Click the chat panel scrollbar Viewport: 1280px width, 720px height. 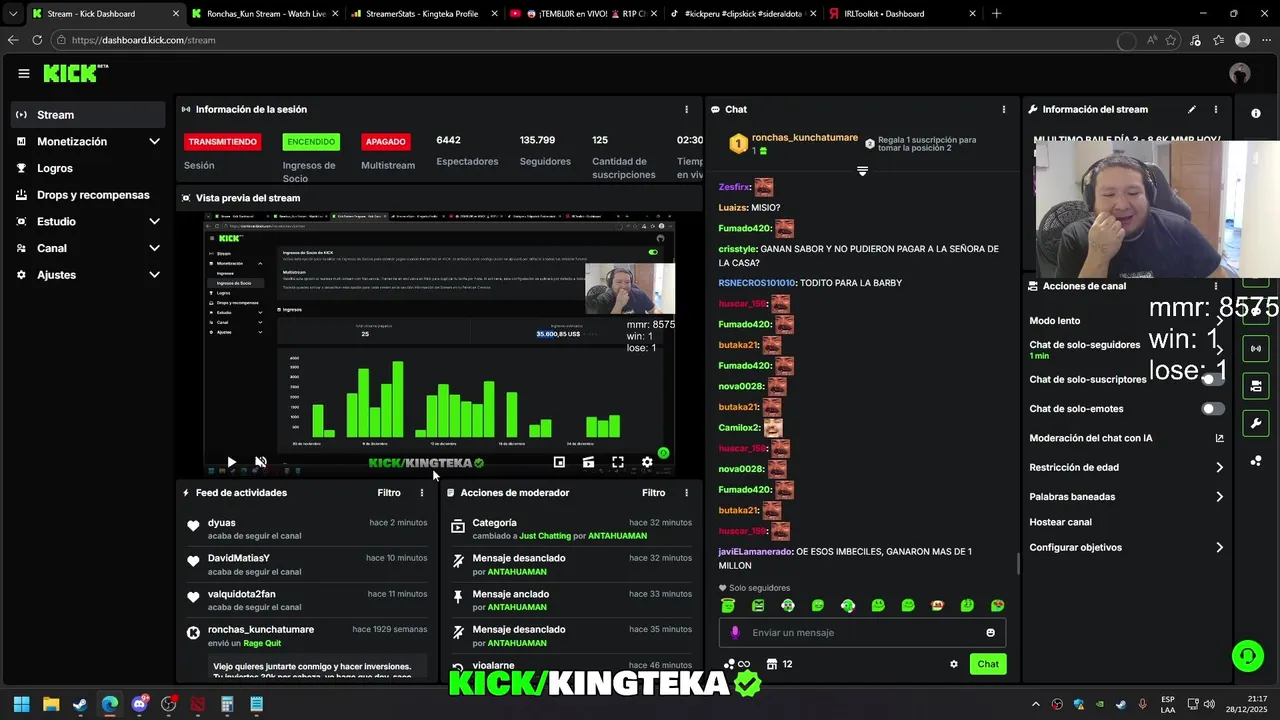pyautogui.click(x=1018, y=564)
